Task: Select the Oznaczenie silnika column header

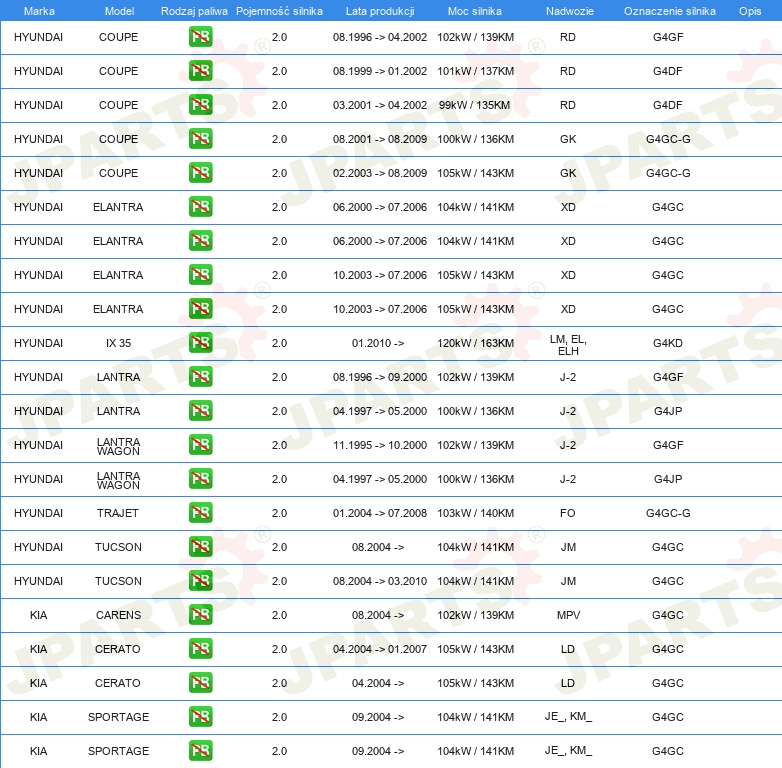Action: (x=669, y=11)
